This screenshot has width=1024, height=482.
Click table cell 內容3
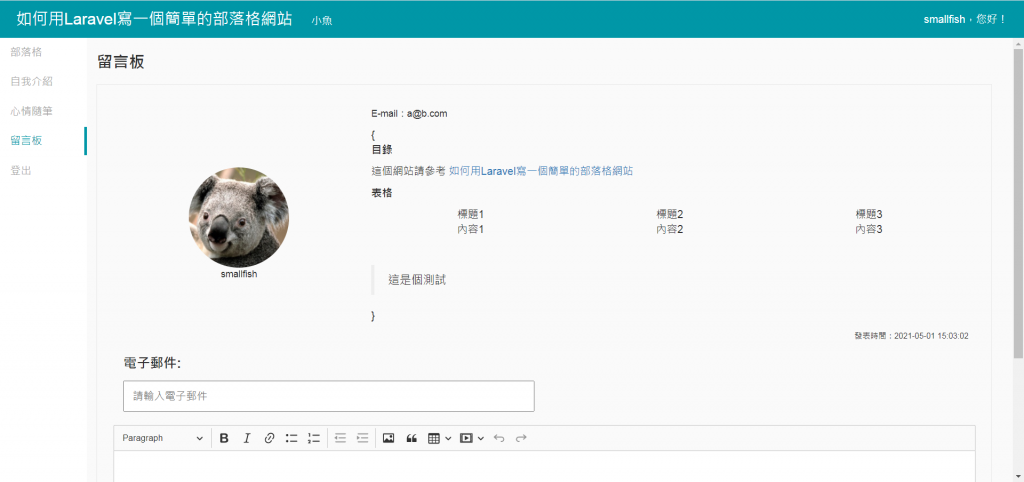pos(869,229)
